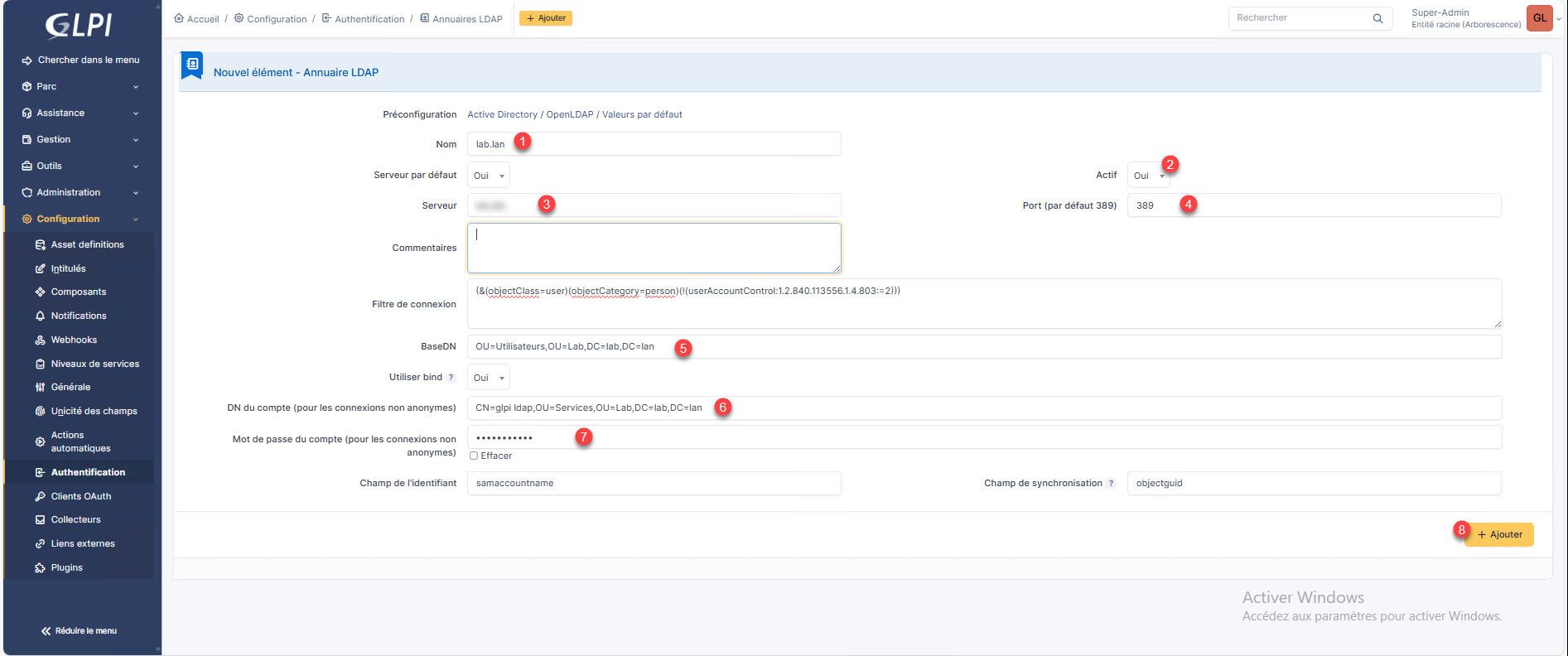
Task: Click the LDAP directory bookmark icon
Action: tap(192, 65)
